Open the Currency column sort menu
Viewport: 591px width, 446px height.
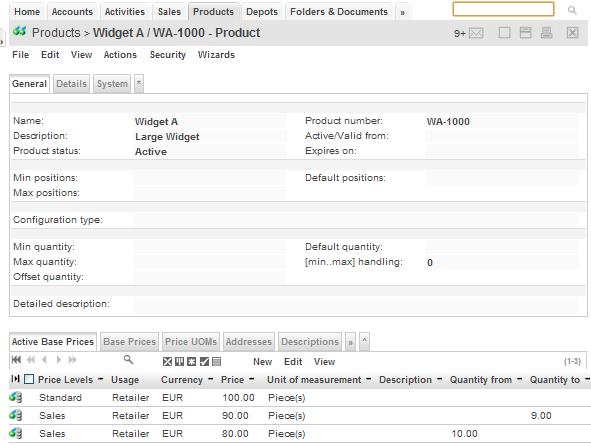click(210, 379)
